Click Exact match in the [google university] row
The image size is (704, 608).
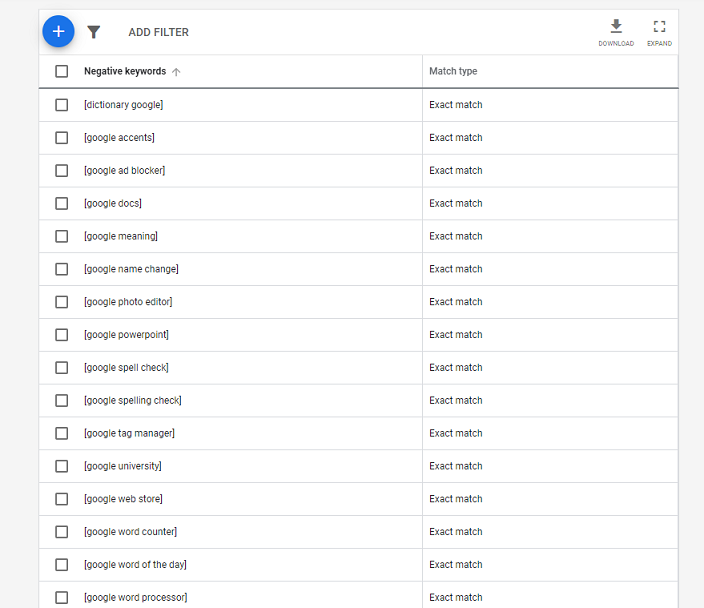456,466
